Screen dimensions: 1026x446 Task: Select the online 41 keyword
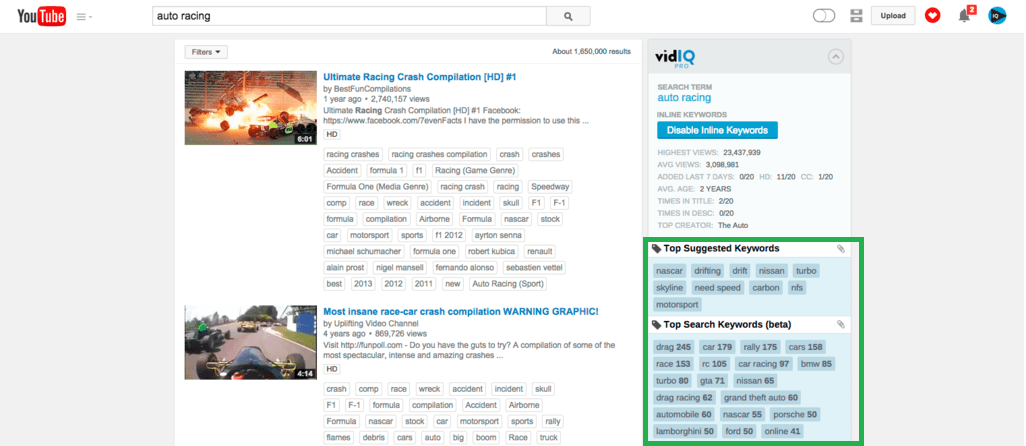coord(781,432)
